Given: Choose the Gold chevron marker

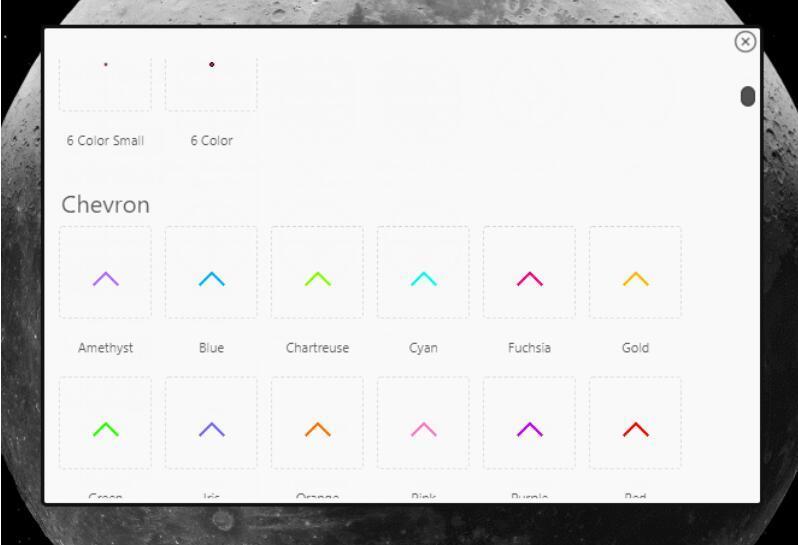Looking at the screenshot, I should coord(635,272).
